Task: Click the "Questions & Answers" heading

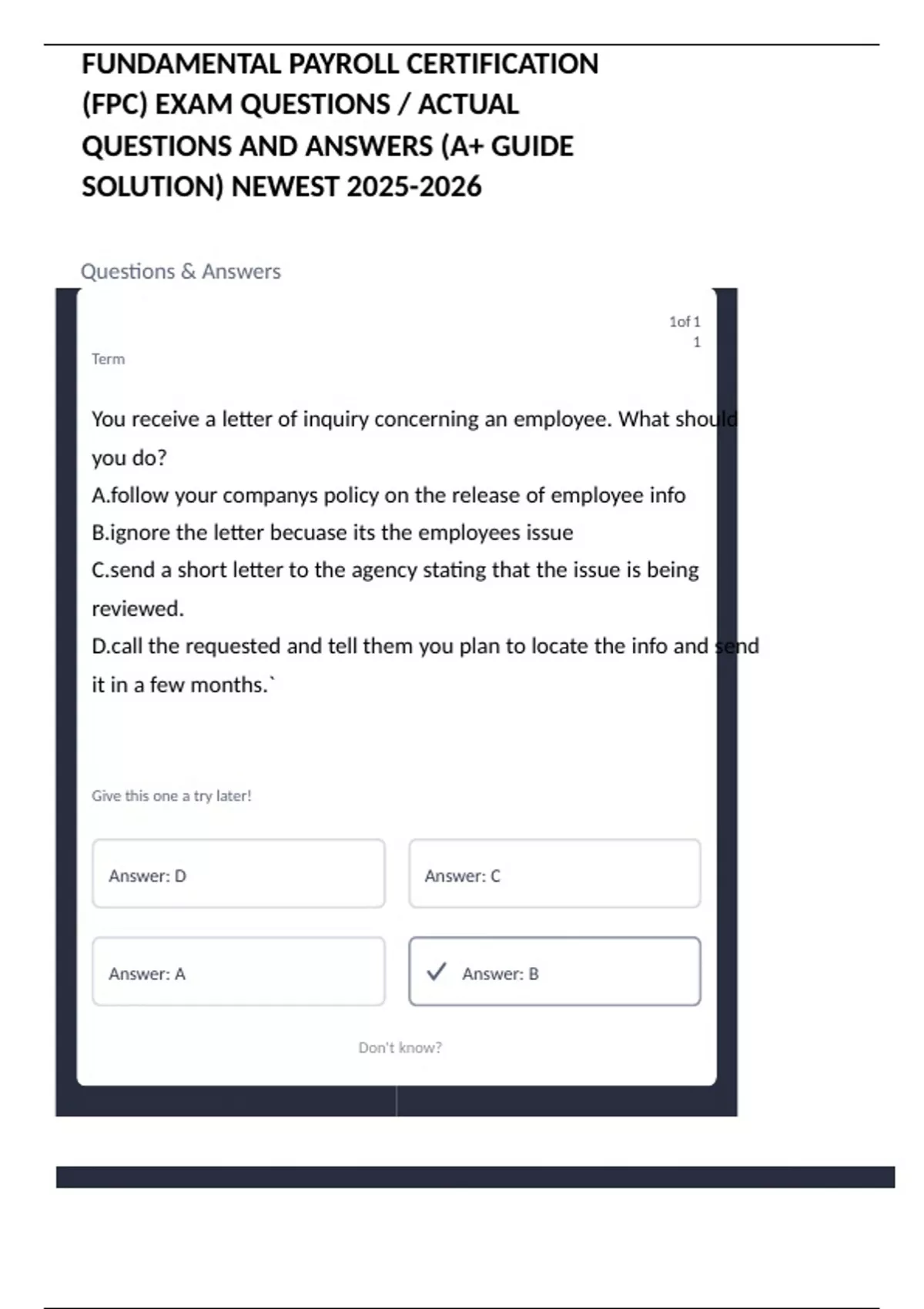Action: pyautogui.click(x=181, y=271)
